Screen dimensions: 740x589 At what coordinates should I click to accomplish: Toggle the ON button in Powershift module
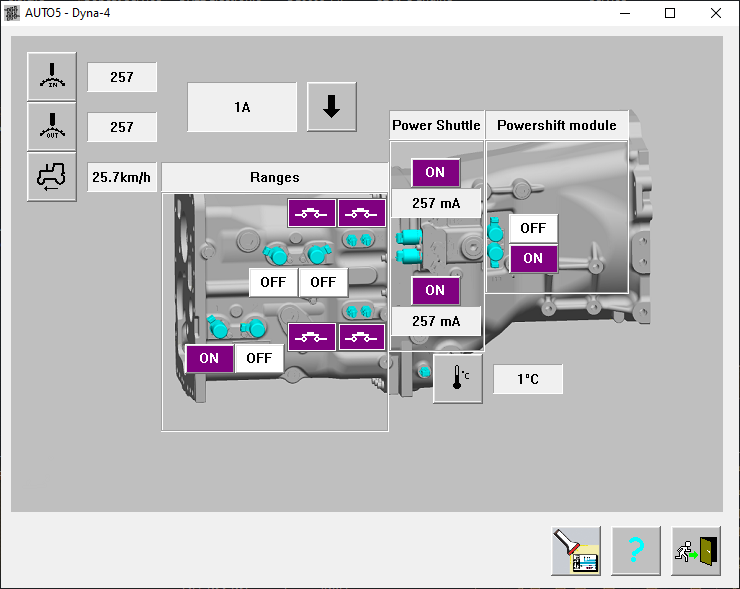[533, 258]
